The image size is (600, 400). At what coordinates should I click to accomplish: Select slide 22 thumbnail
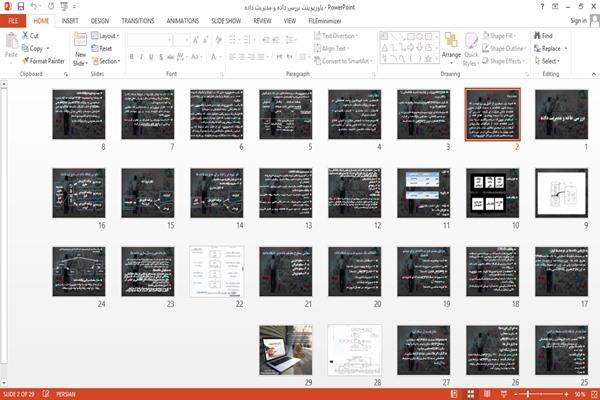(217, 271)
